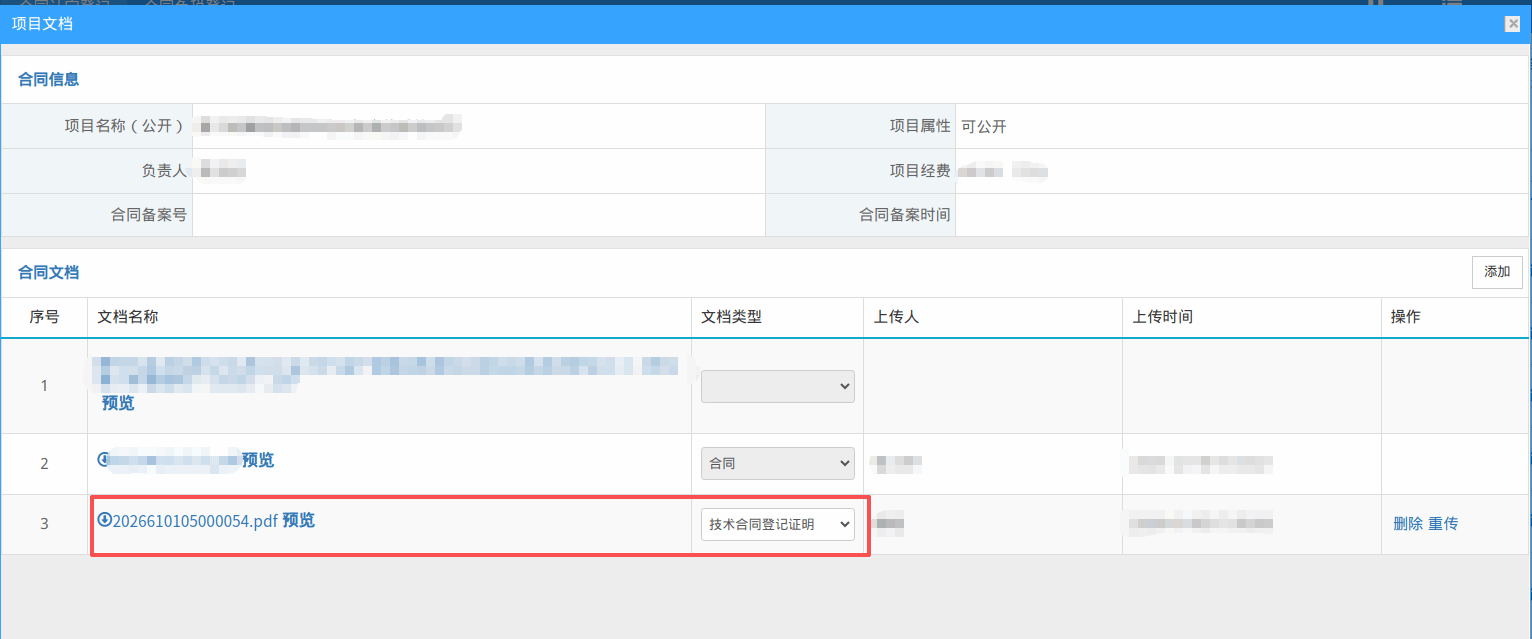This screenshot has width=1532, height=639.
Task: Click download icon in row 2
Action: point(104,459)
